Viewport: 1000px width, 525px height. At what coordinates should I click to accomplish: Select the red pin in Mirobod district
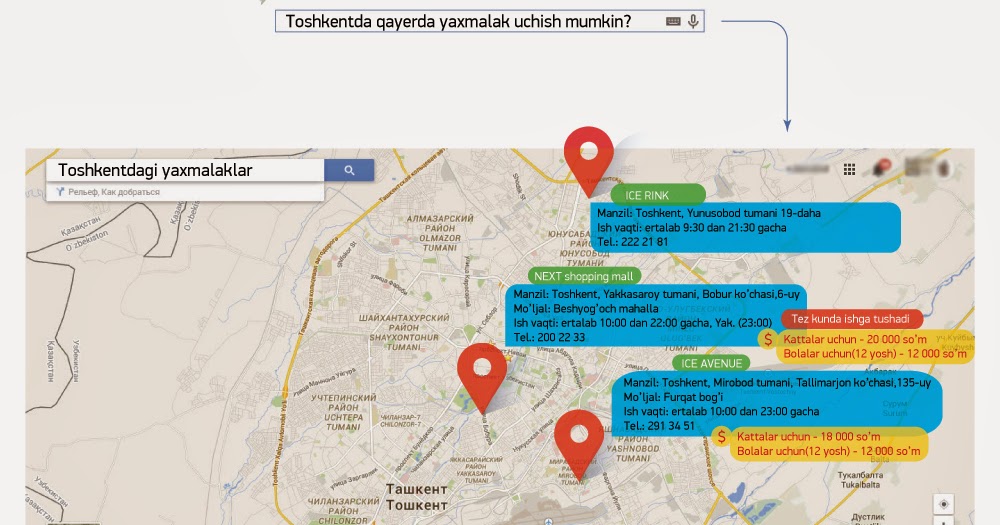coord(578,445)
